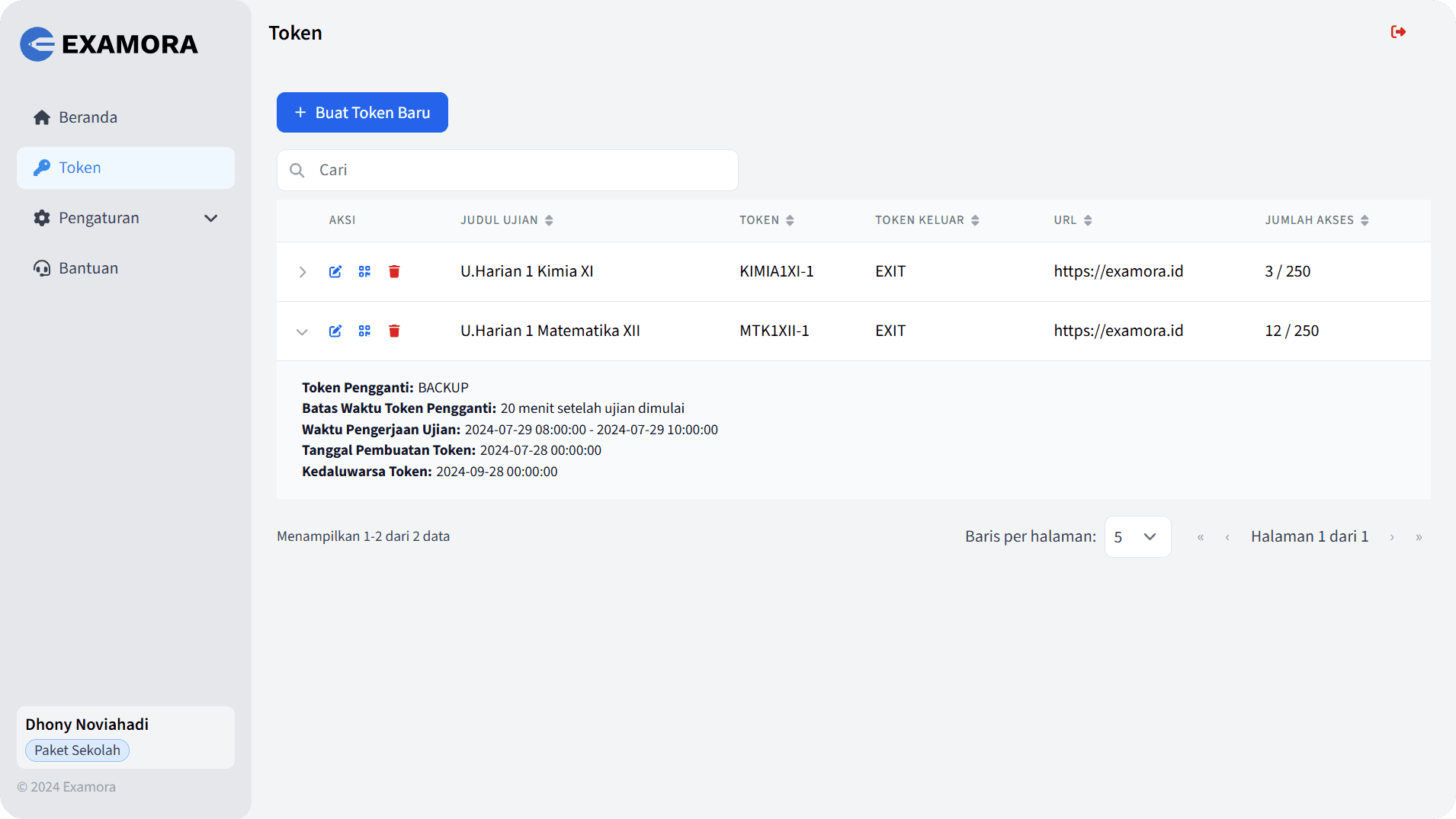Image resolution: width=1456 pixels, height=819 pixels.
Task: Edit the U.Harian 1 Matematika XII token
Action: (x=335, y=331)
